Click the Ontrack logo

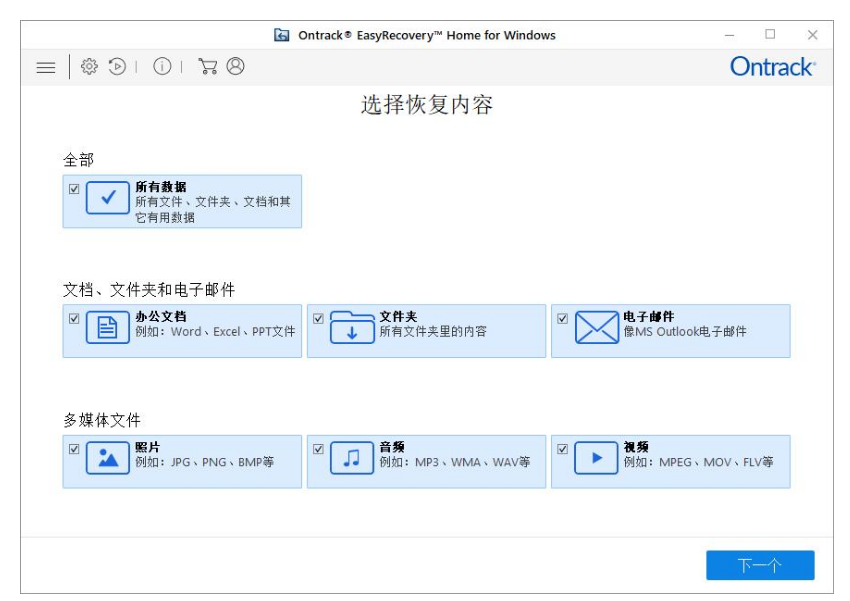click(772, 67)
